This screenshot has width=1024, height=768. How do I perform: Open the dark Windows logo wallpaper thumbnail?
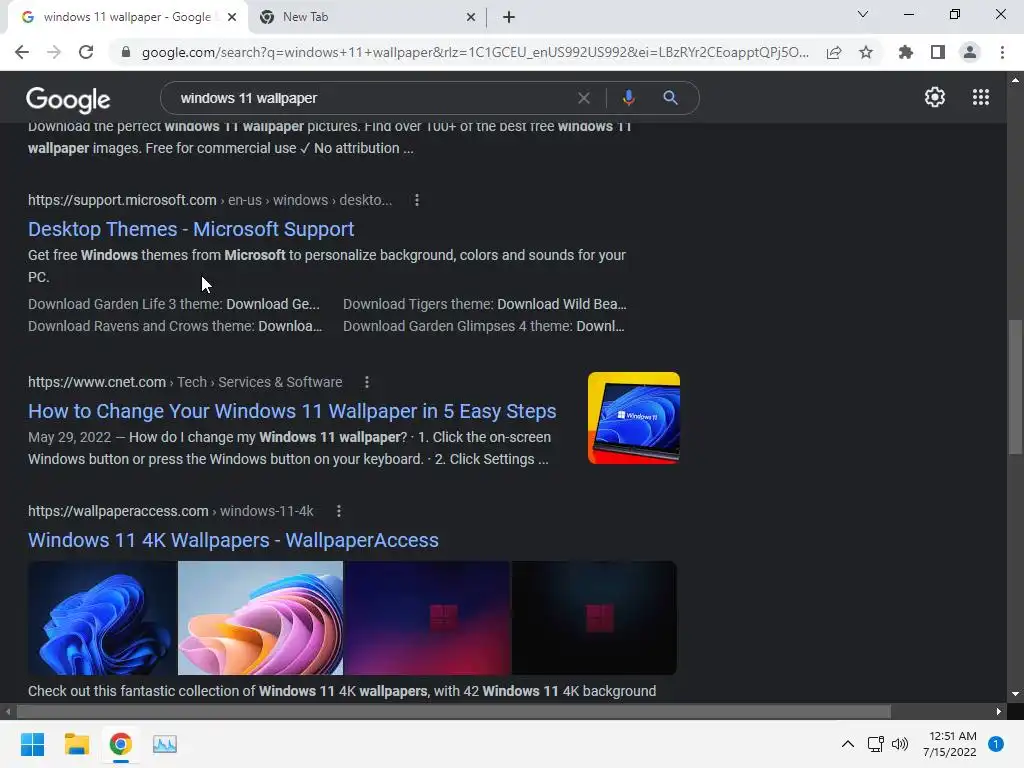(594, 618)
